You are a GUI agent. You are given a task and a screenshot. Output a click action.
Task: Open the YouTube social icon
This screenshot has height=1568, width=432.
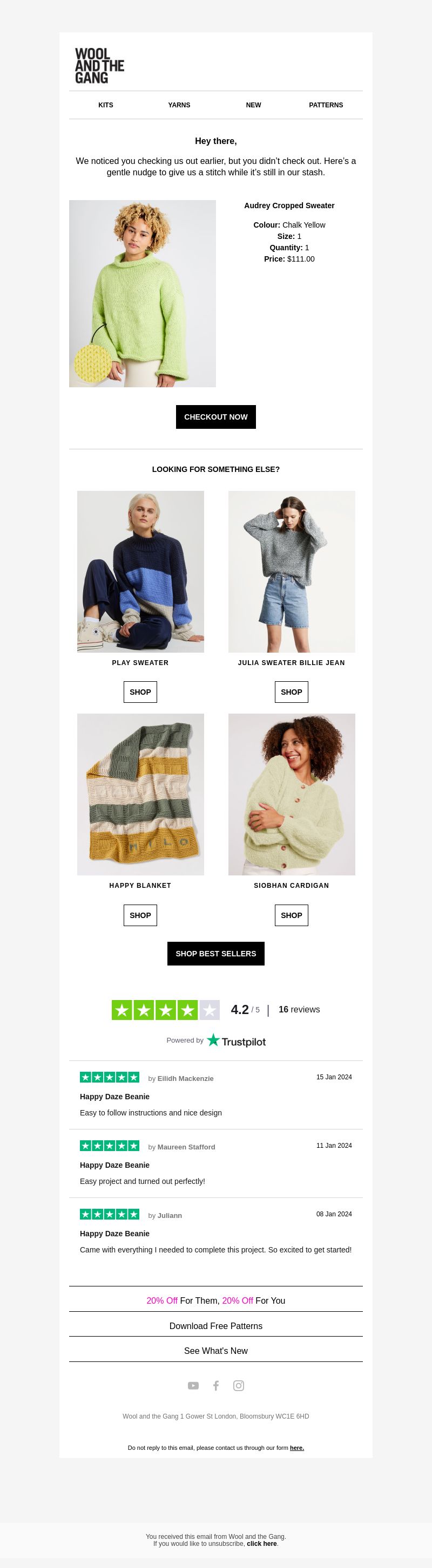tap(193, 1385)
